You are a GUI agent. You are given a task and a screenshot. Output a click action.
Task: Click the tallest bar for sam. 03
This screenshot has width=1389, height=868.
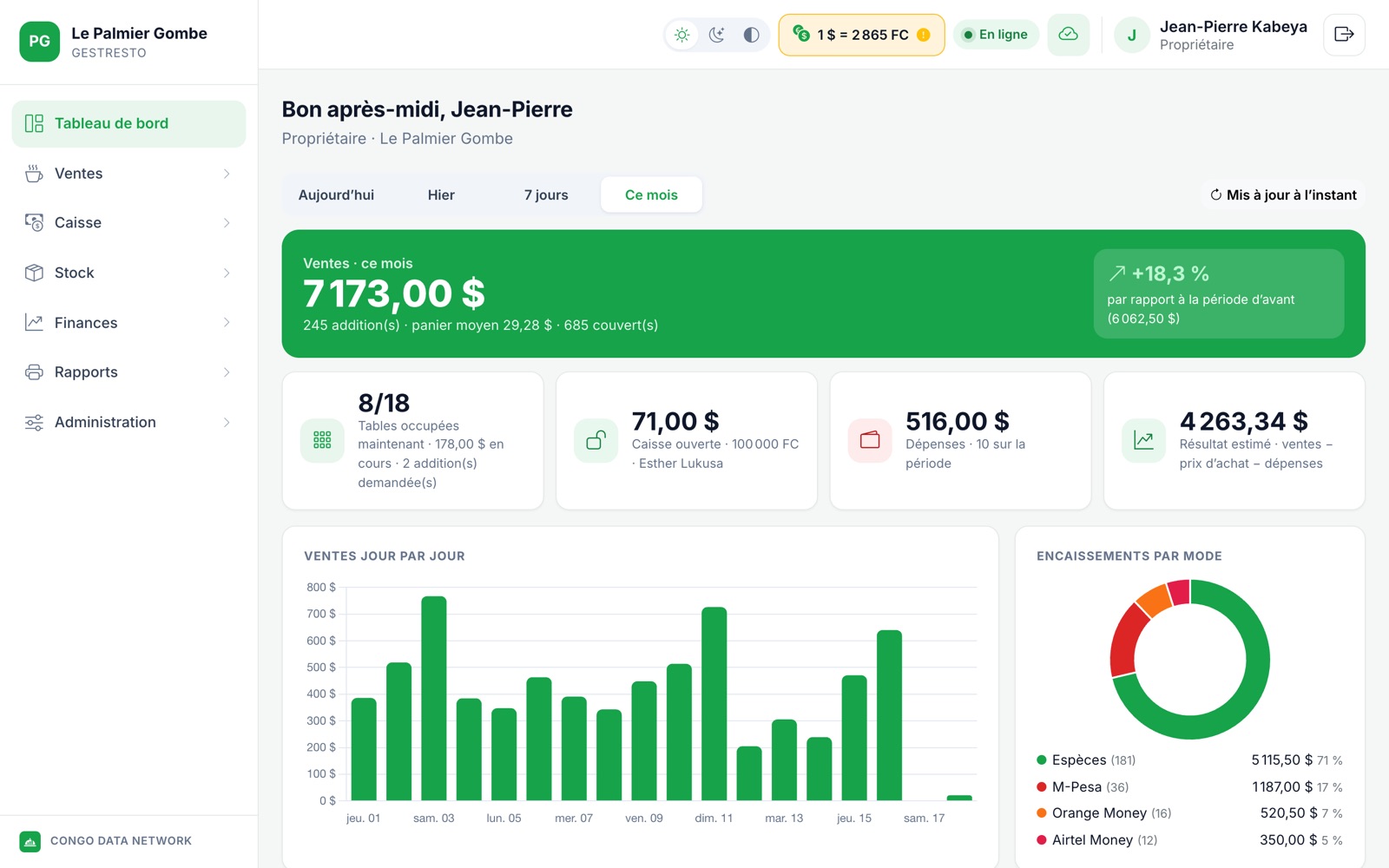(434, 698)
